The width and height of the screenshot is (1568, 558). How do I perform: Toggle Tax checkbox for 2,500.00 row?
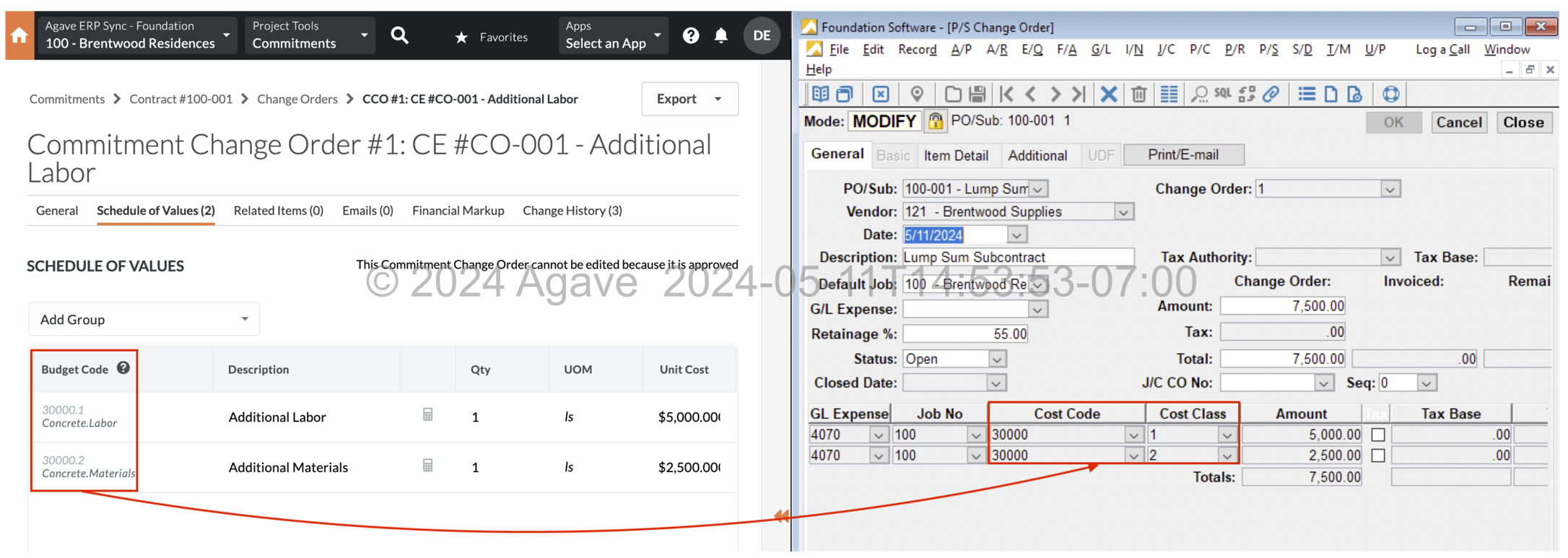click(x=1378, y=455)
